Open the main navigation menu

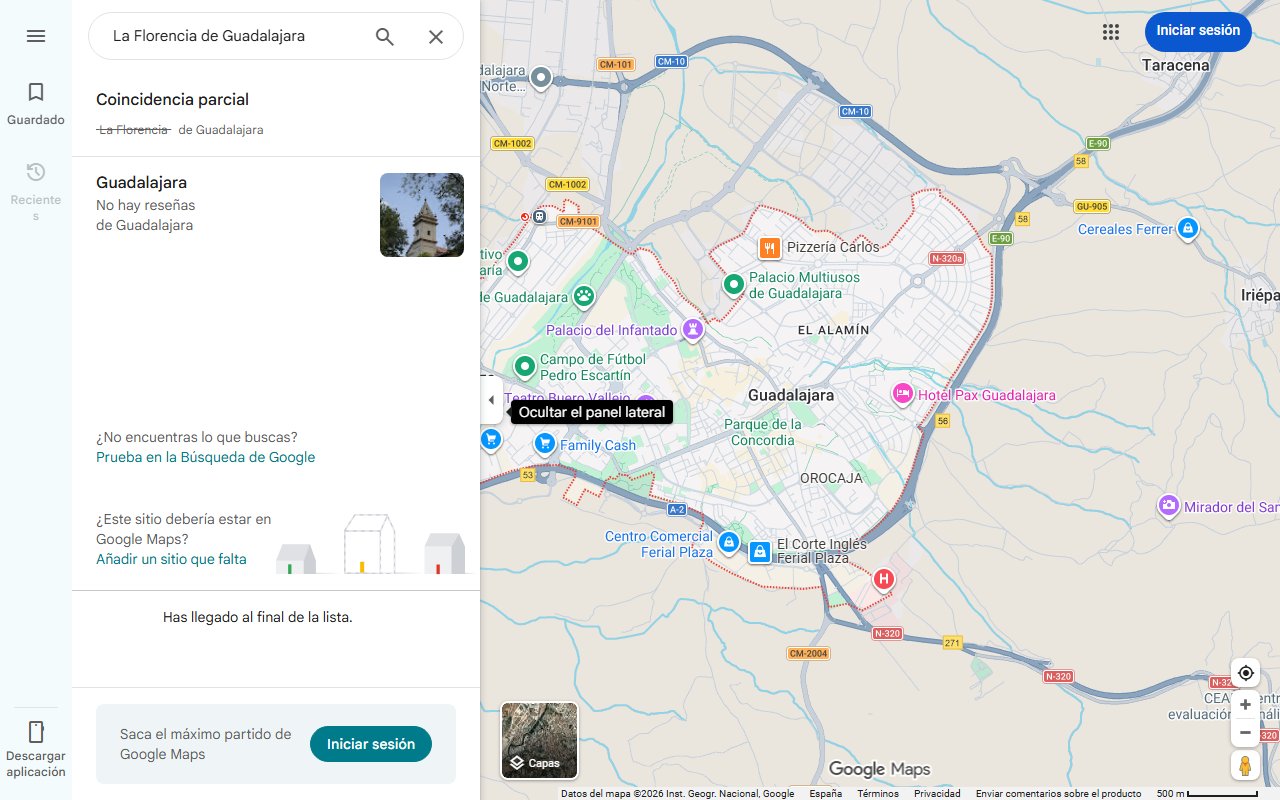pyautogui.click(x=36, y=35)
